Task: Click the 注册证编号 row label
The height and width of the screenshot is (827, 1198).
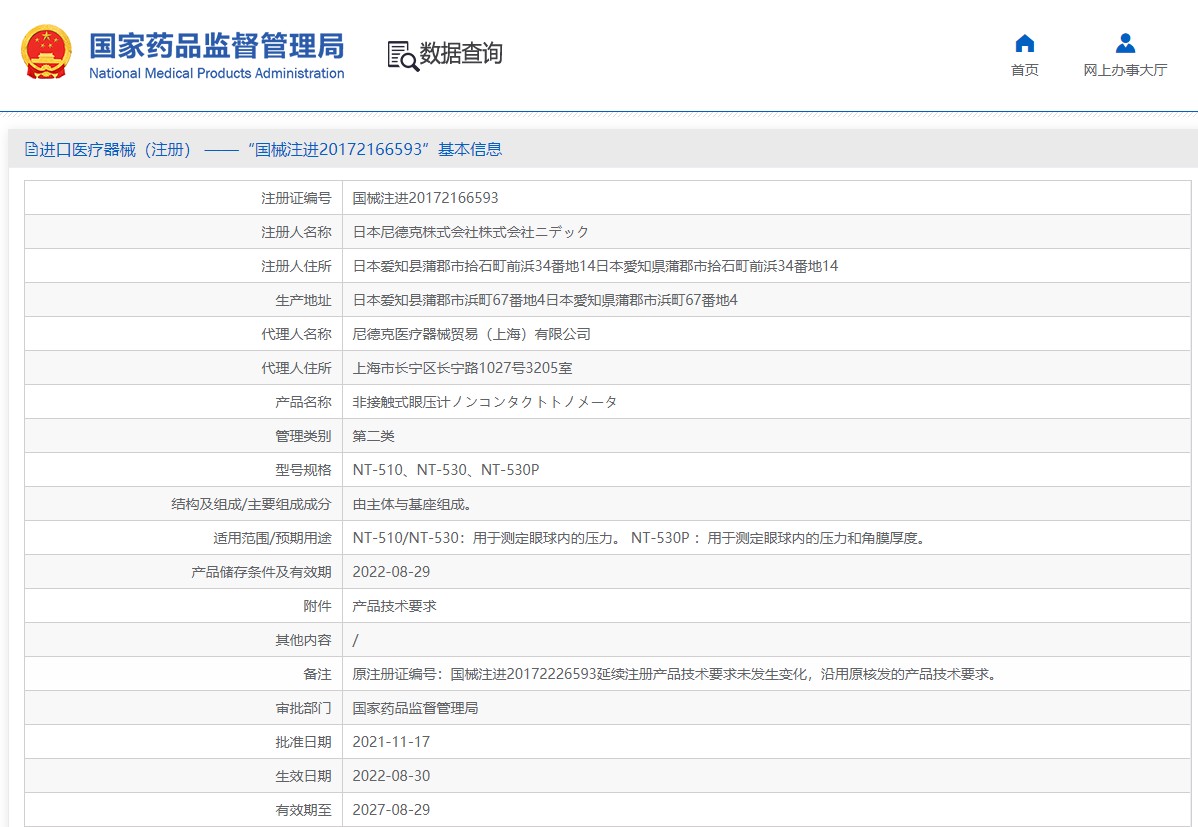Action: (296, 198)
